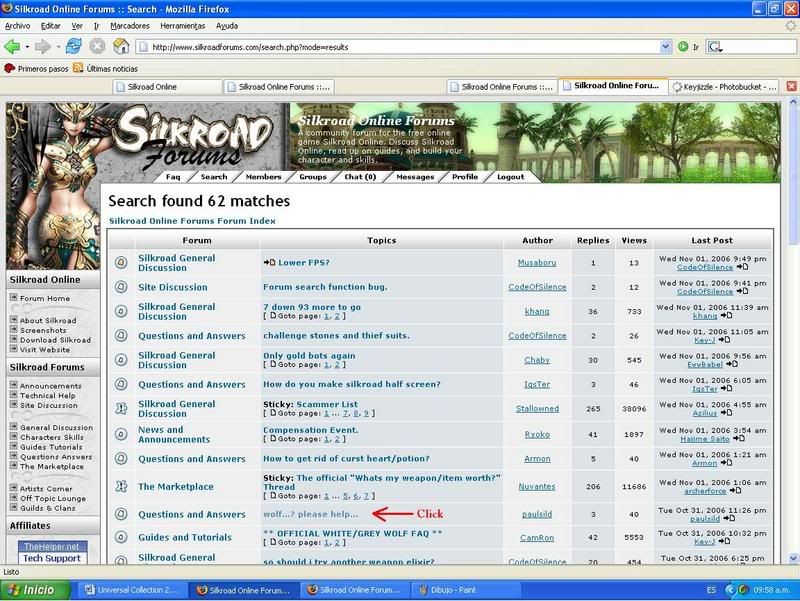Open the Primeros pasos bookmark
Screen dimensions: 800x601
(36, 68)
